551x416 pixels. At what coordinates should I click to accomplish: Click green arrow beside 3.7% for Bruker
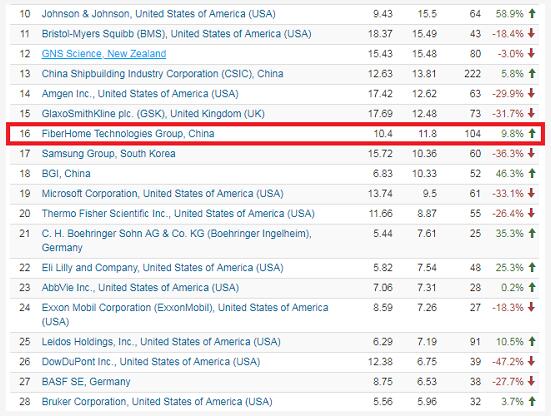point(532,401)
